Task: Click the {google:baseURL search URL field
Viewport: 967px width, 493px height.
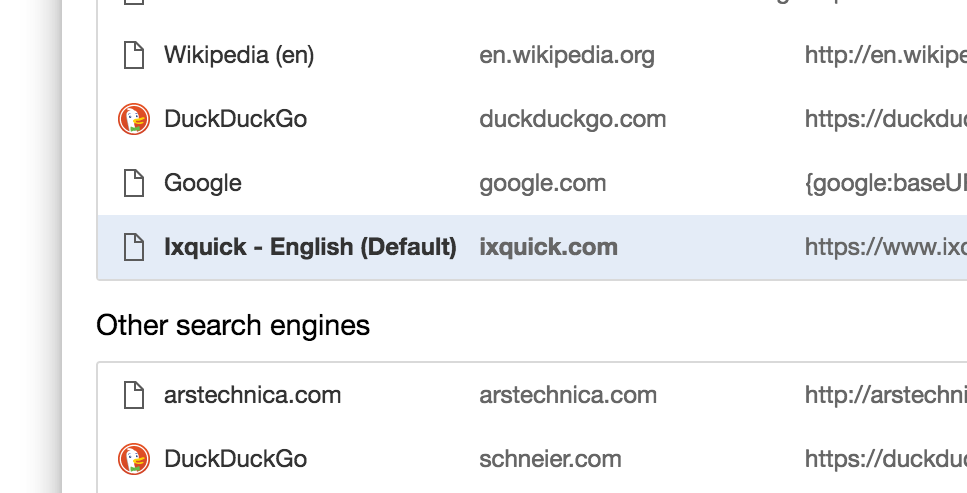Action: coord(886,183)
